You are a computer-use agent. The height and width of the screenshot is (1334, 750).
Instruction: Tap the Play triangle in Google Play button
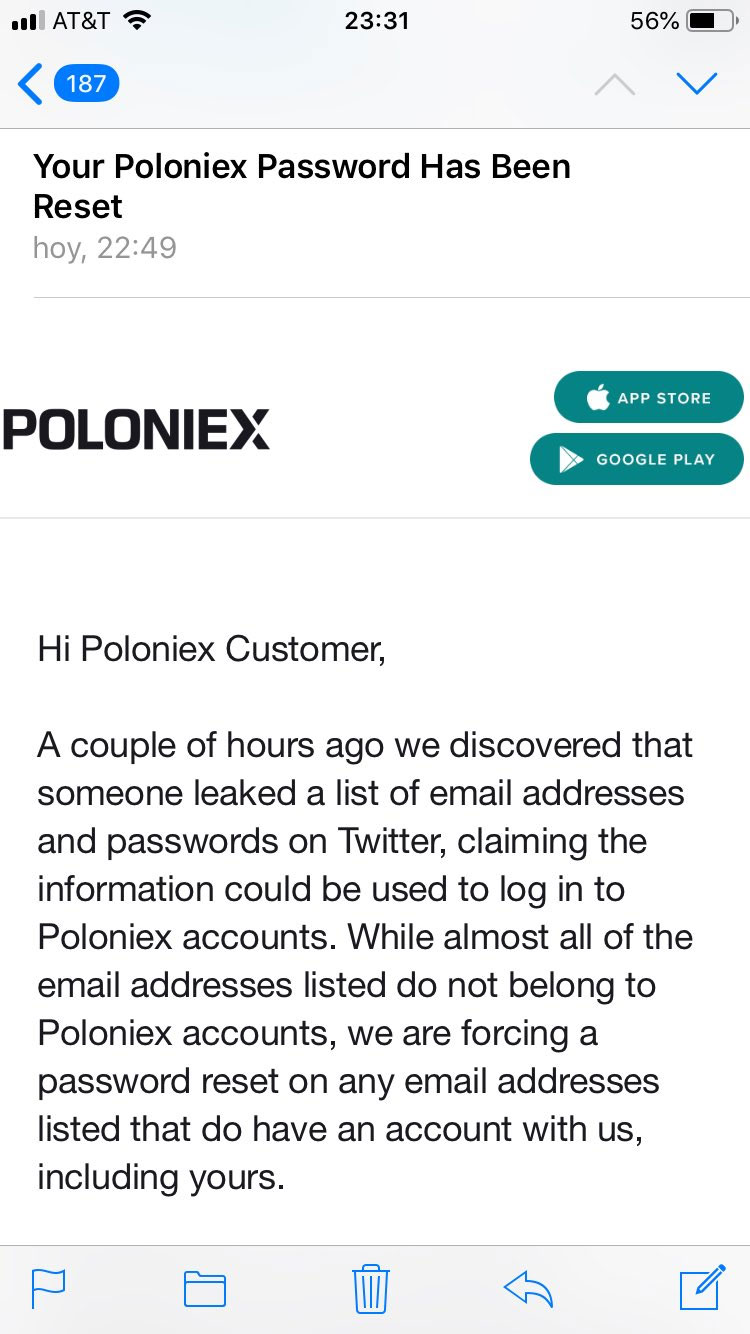[571, 460]
